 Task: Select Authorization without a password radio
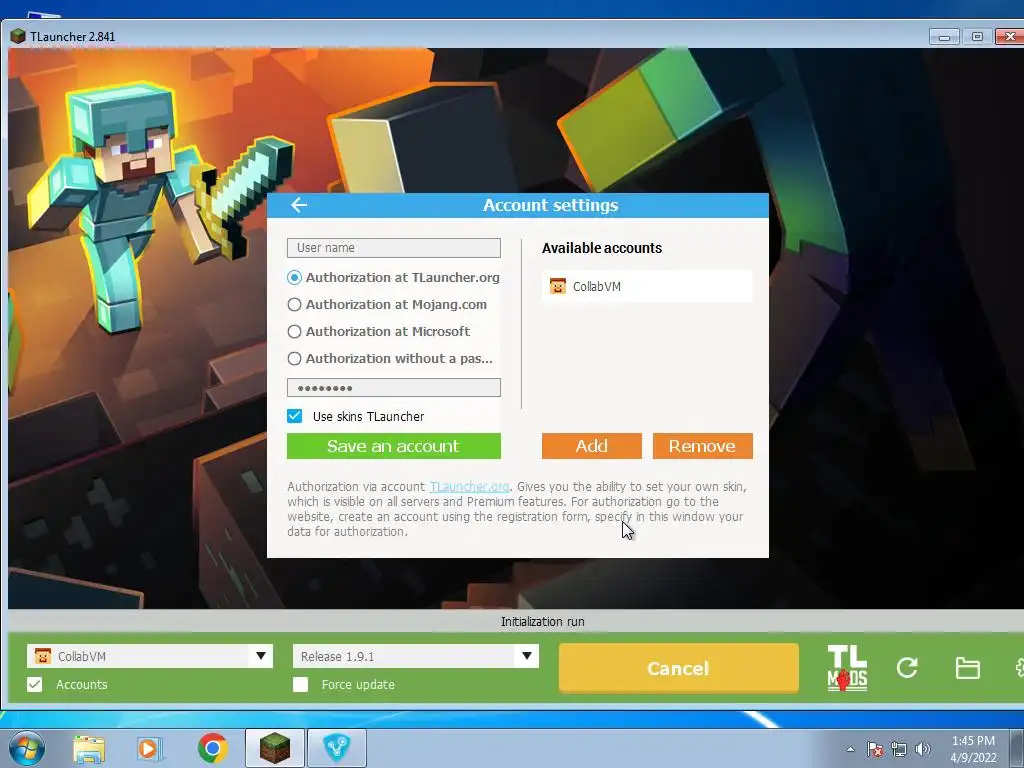[295, 359]
